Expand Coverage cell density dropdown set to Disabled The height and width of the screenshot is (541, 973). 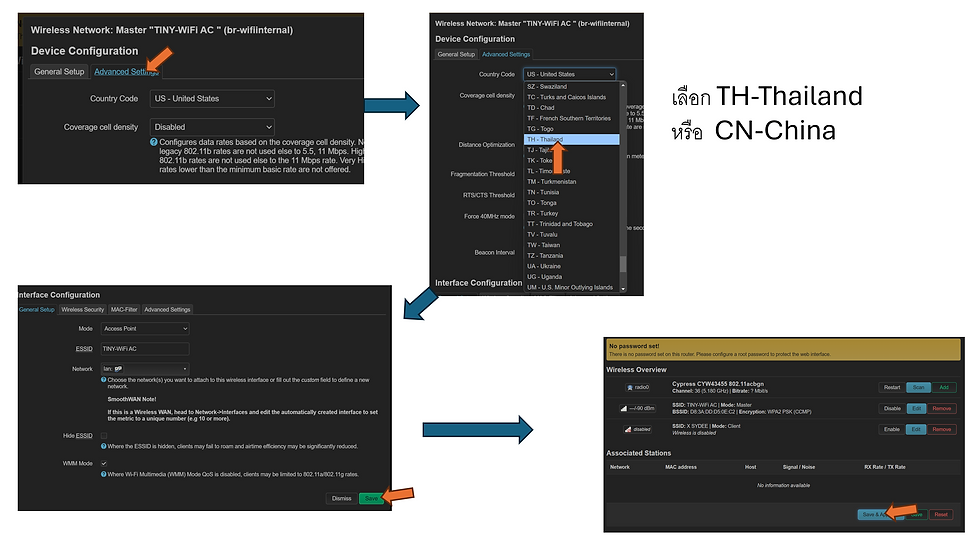pos(212,127)
